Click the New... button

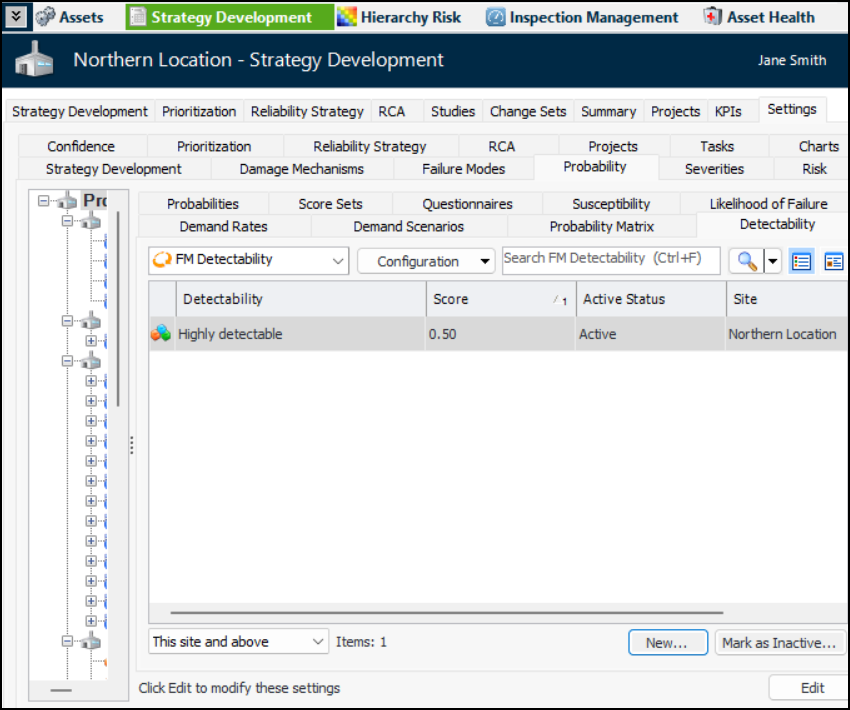[x=666, y=643]
